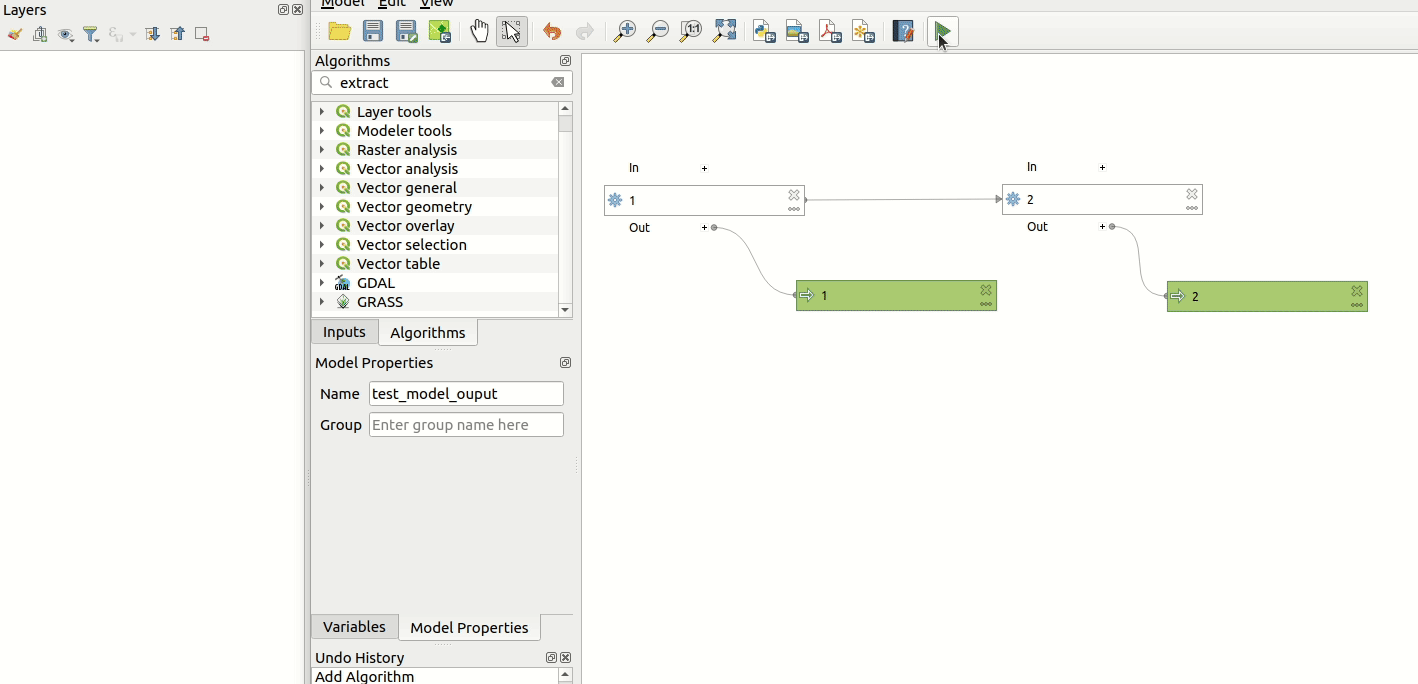Click the algorithm search field

click(442, 83)
